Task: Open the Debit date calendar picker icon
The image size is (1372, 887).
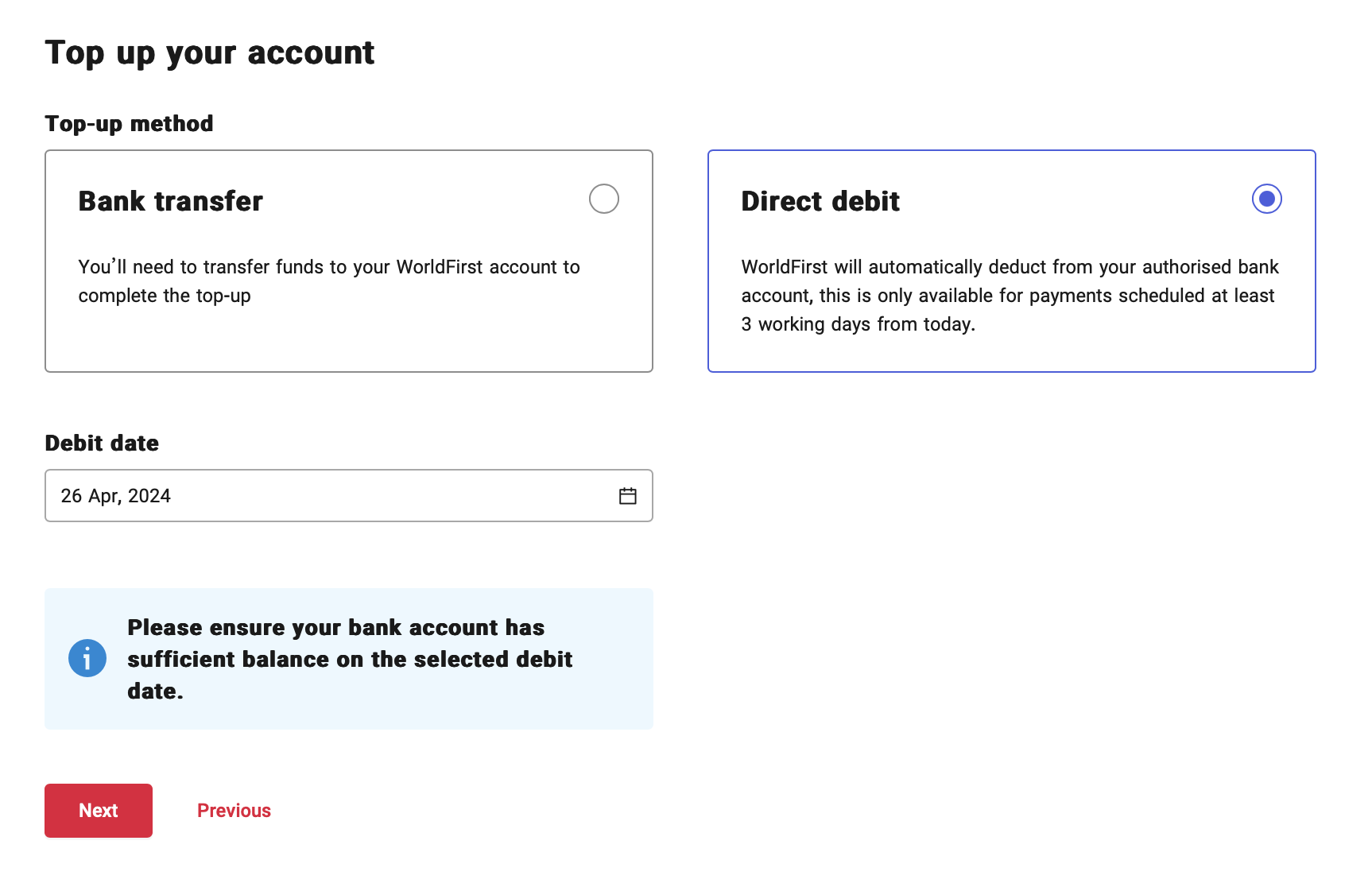Action: (x=627, y=496)
